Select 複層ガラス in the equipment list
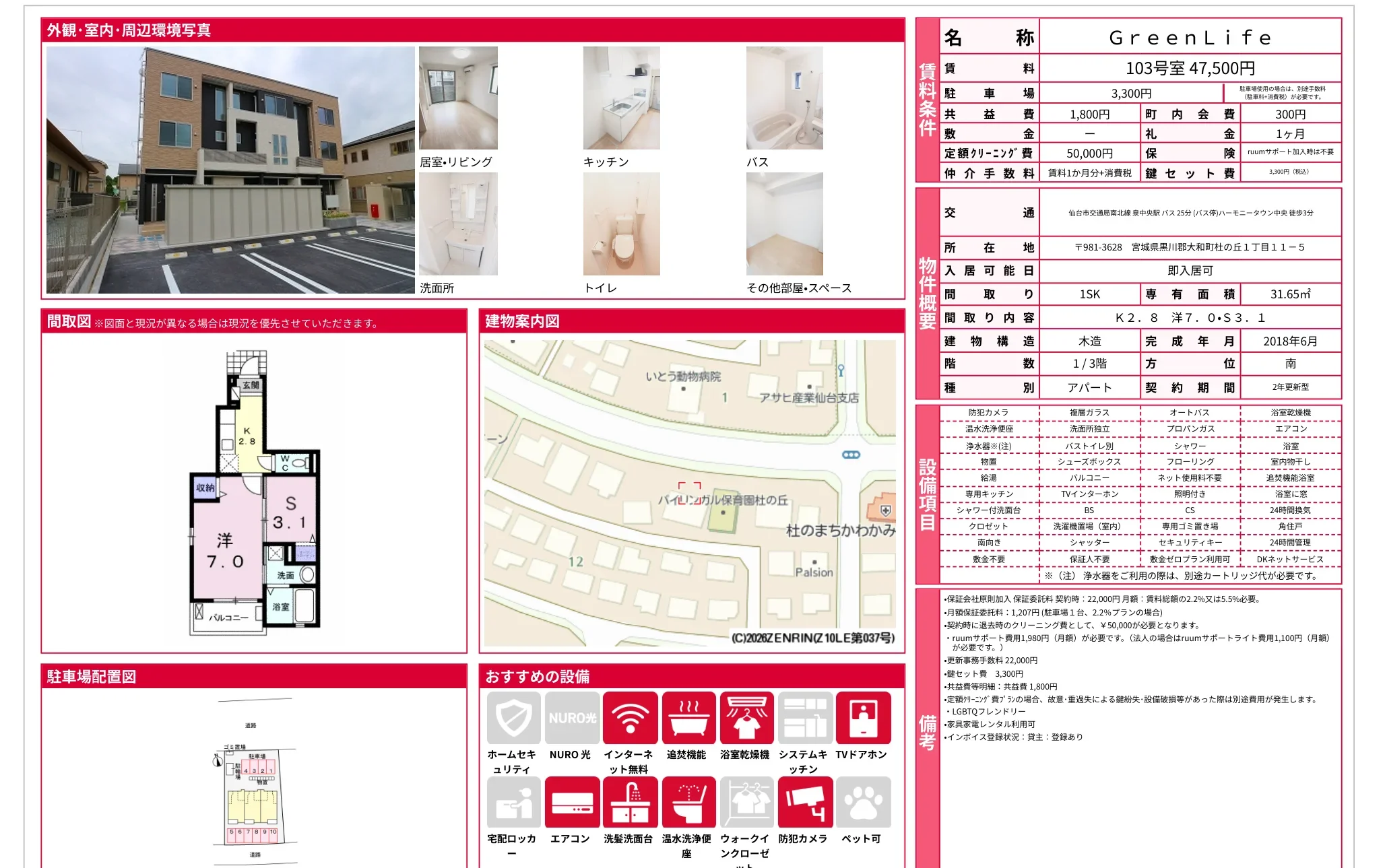The width and height of the screenshot is (1385, 868). (1089, 412)
